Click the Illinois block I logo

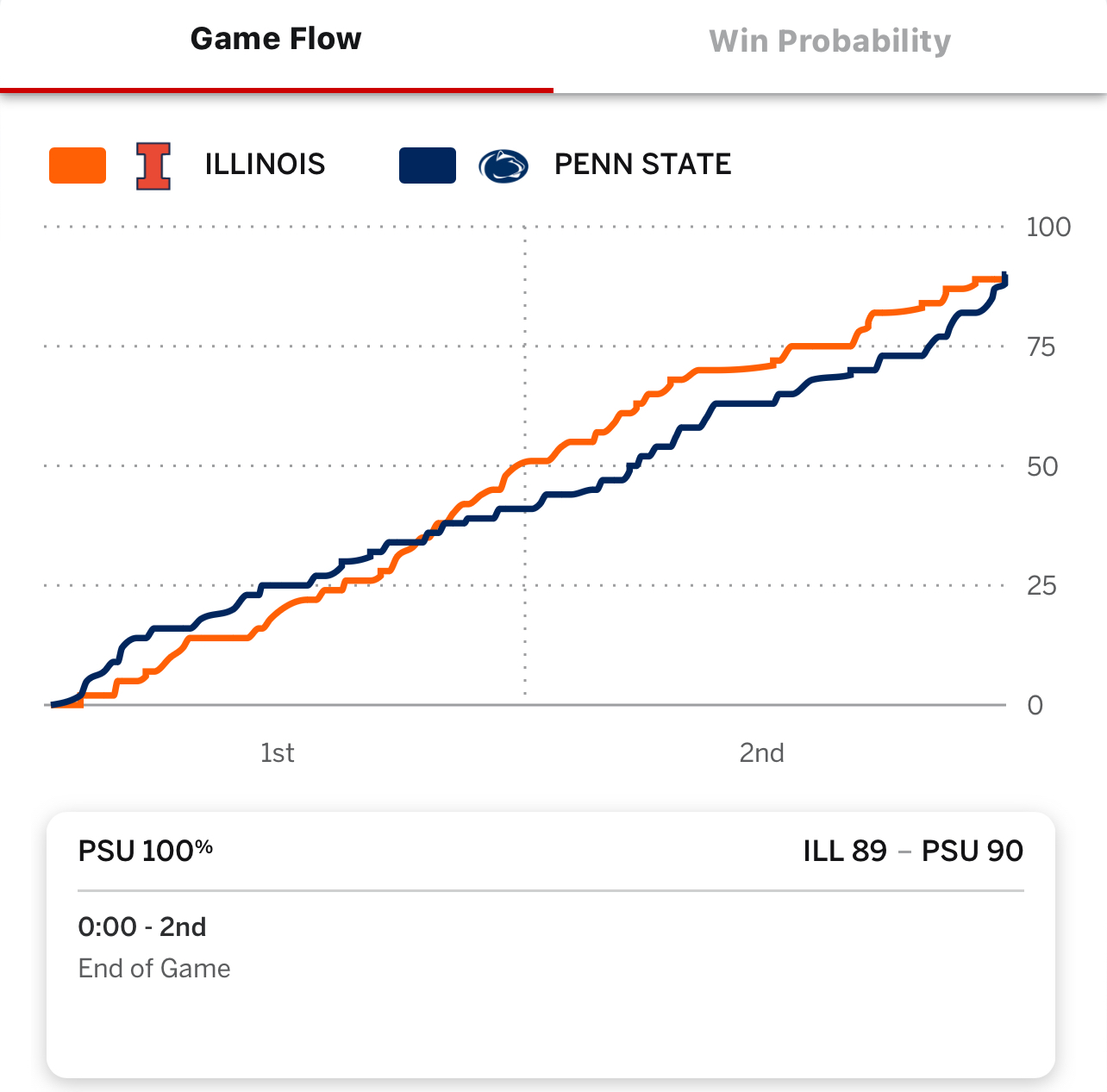[x=153, y=165]
